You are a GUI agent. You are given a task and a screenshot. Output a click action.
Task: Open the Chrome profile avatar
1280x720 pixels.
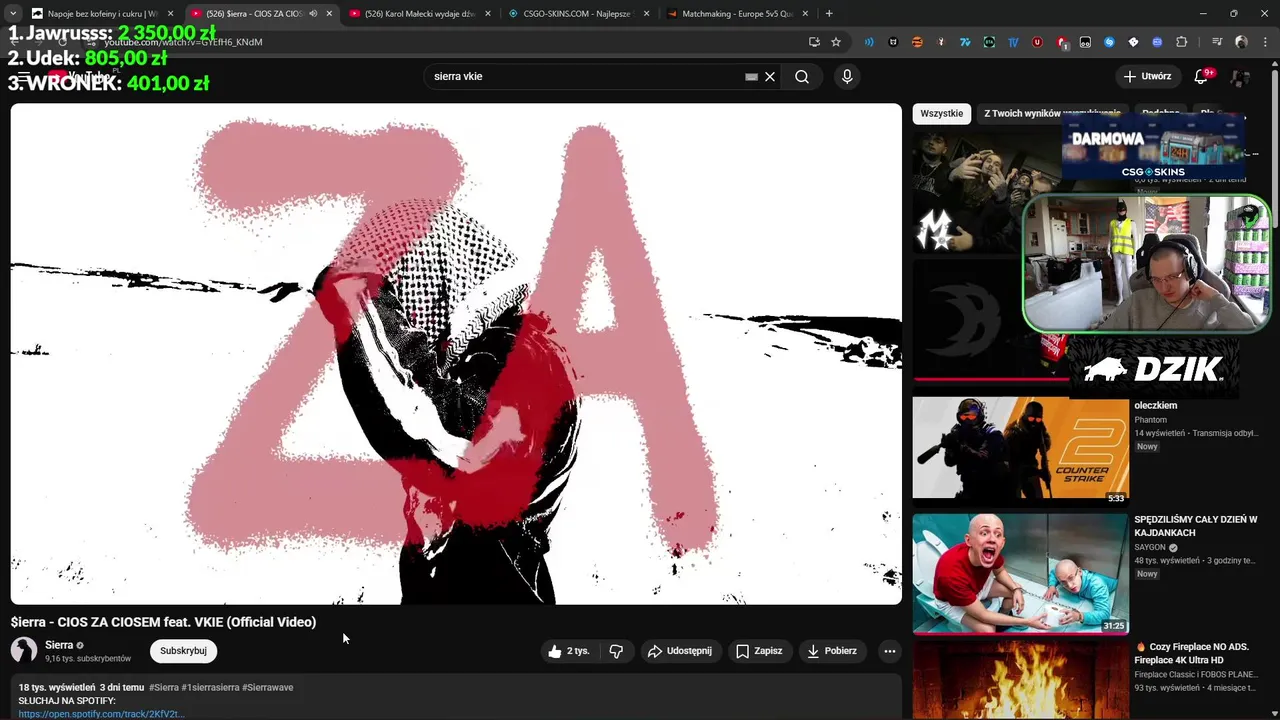[x=1241, y=42]
